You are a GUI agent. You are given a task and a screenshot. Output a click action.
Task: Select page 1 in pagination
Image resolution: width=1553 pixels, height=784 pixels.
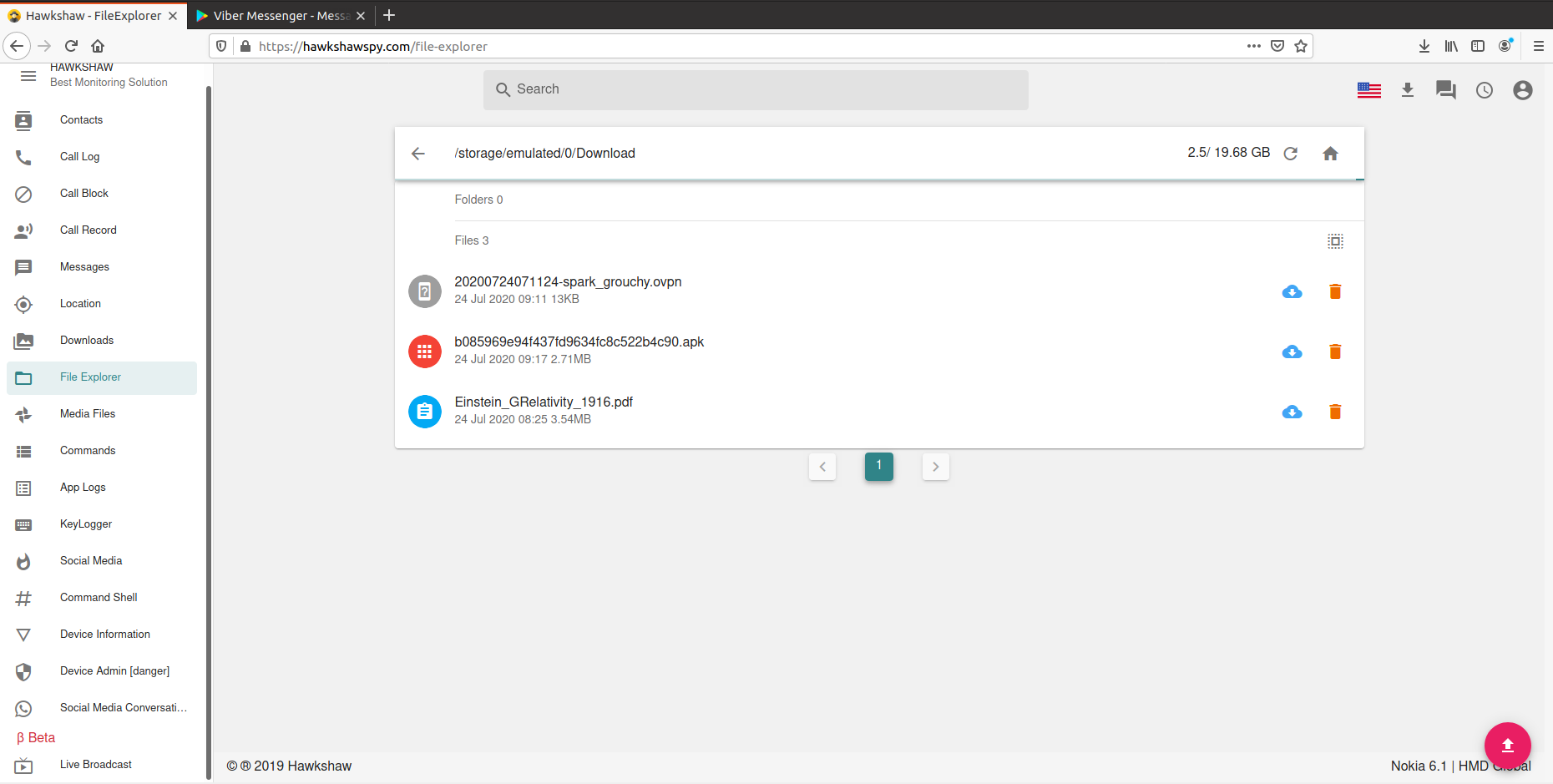(879, 467)
